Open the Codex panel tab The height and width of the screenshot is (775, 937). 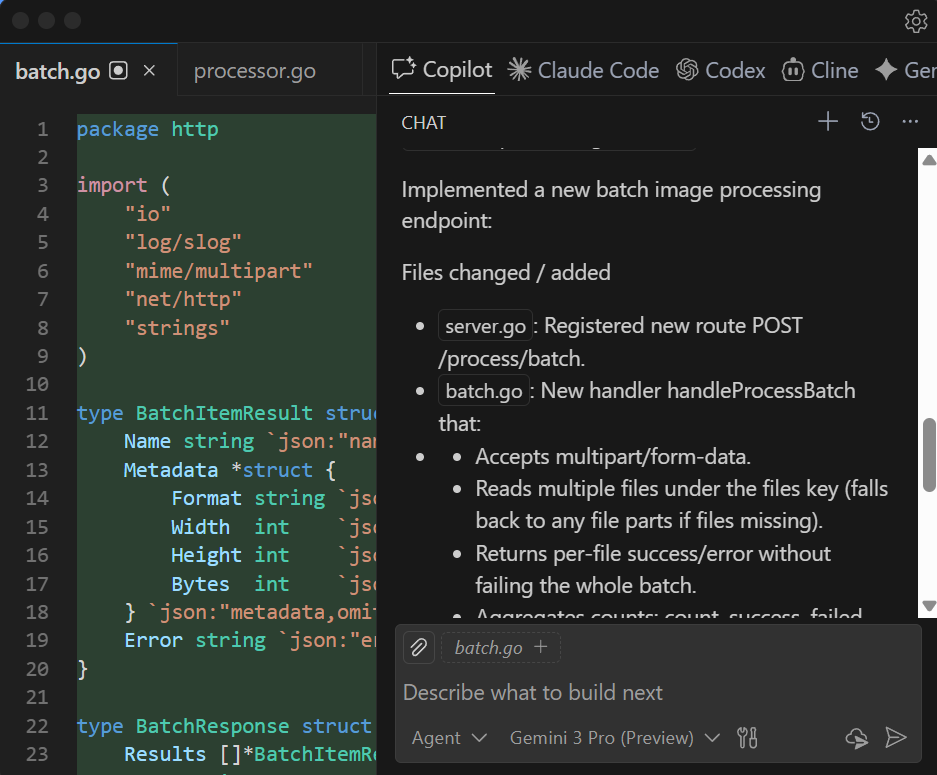pos(720,70)
